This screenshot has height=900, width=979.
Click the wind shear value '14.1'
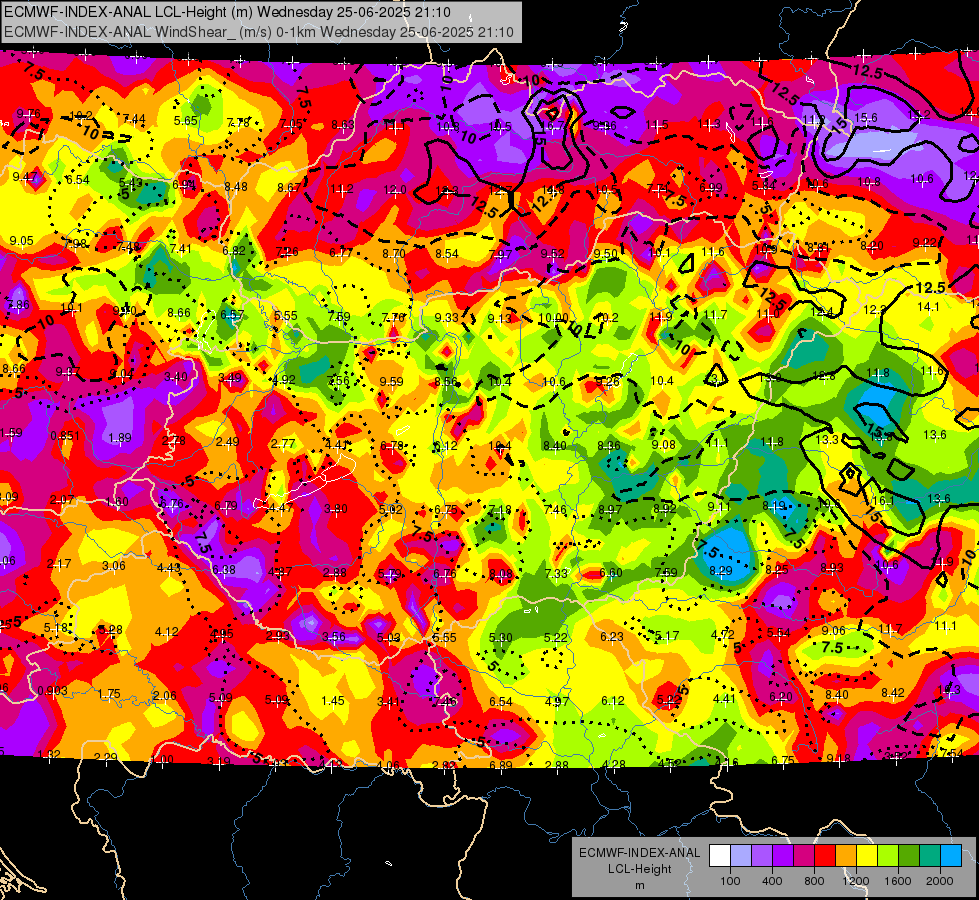pos(928,307)
